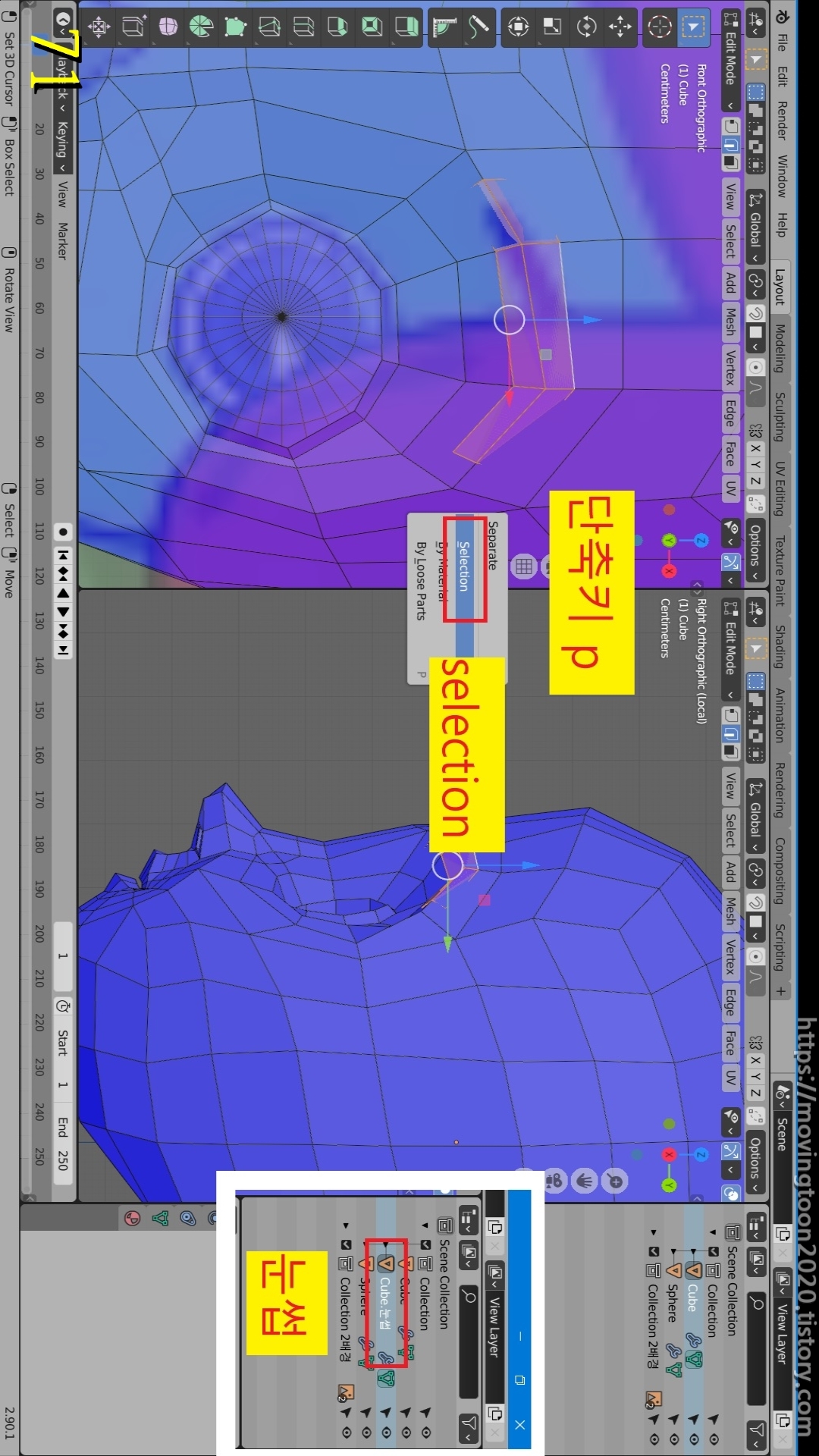Activate the Spin tool
This screenshot has height=1456, width=819.
(x=201, y=28)
